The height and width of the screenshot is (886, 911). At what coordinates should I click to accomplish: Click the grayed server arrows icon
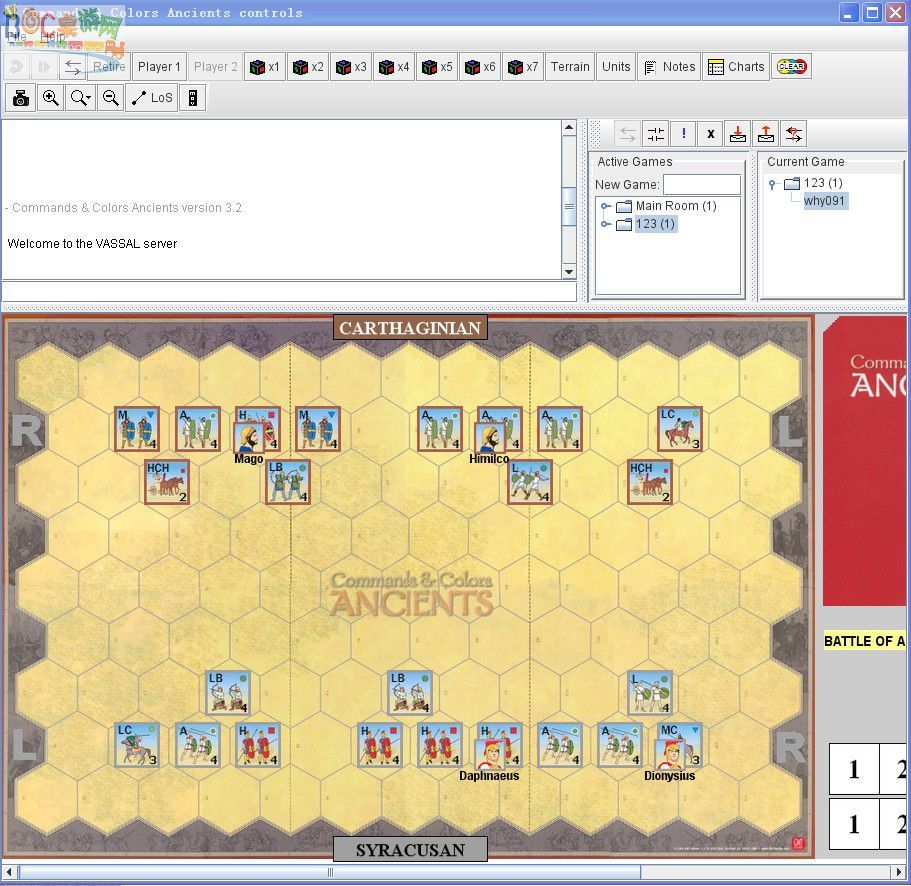[627, 134]
